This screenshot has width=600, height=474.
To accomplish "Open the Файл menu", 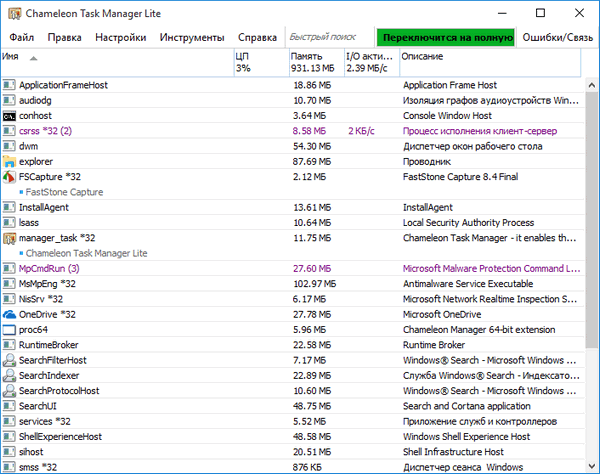I will pos(21,37).
